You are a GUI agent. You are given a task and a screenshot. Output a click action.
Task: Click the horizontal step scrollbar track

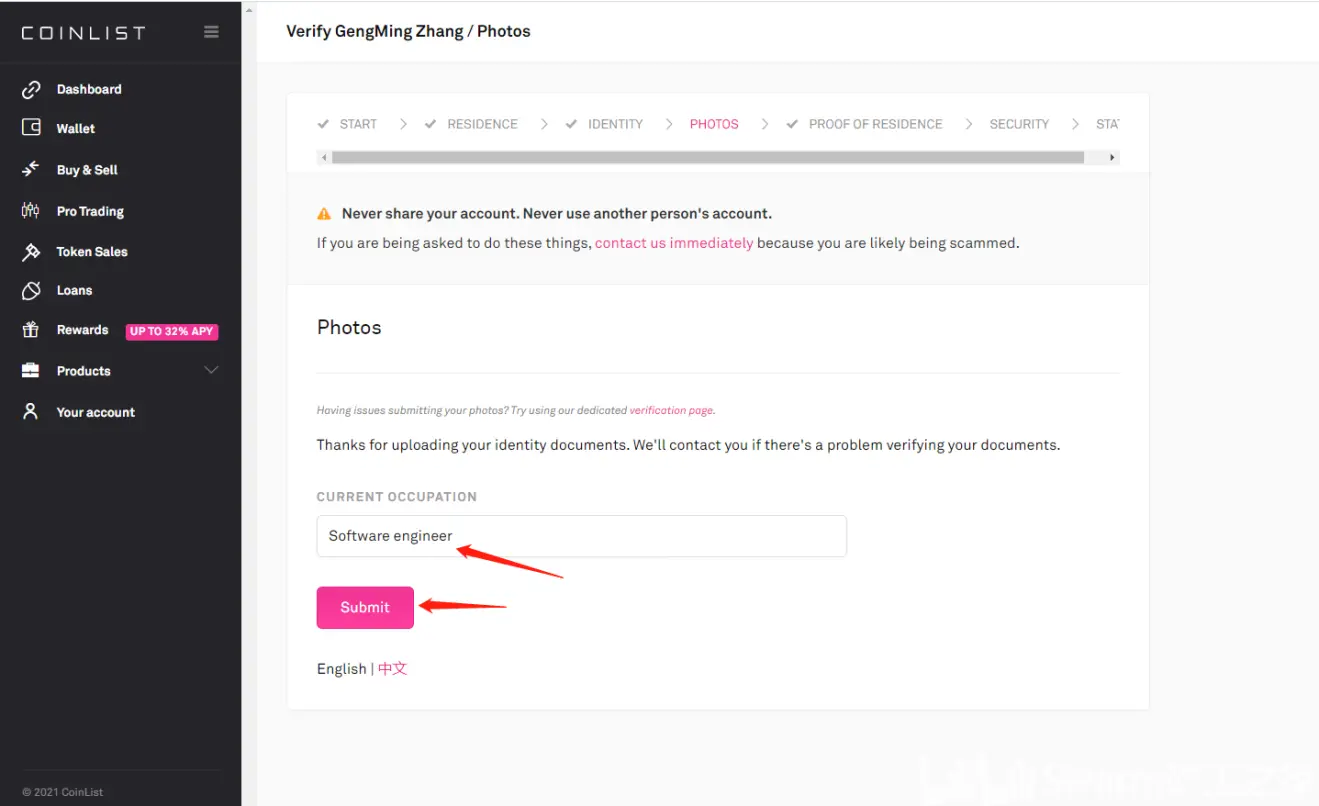[x=708, y=157]
